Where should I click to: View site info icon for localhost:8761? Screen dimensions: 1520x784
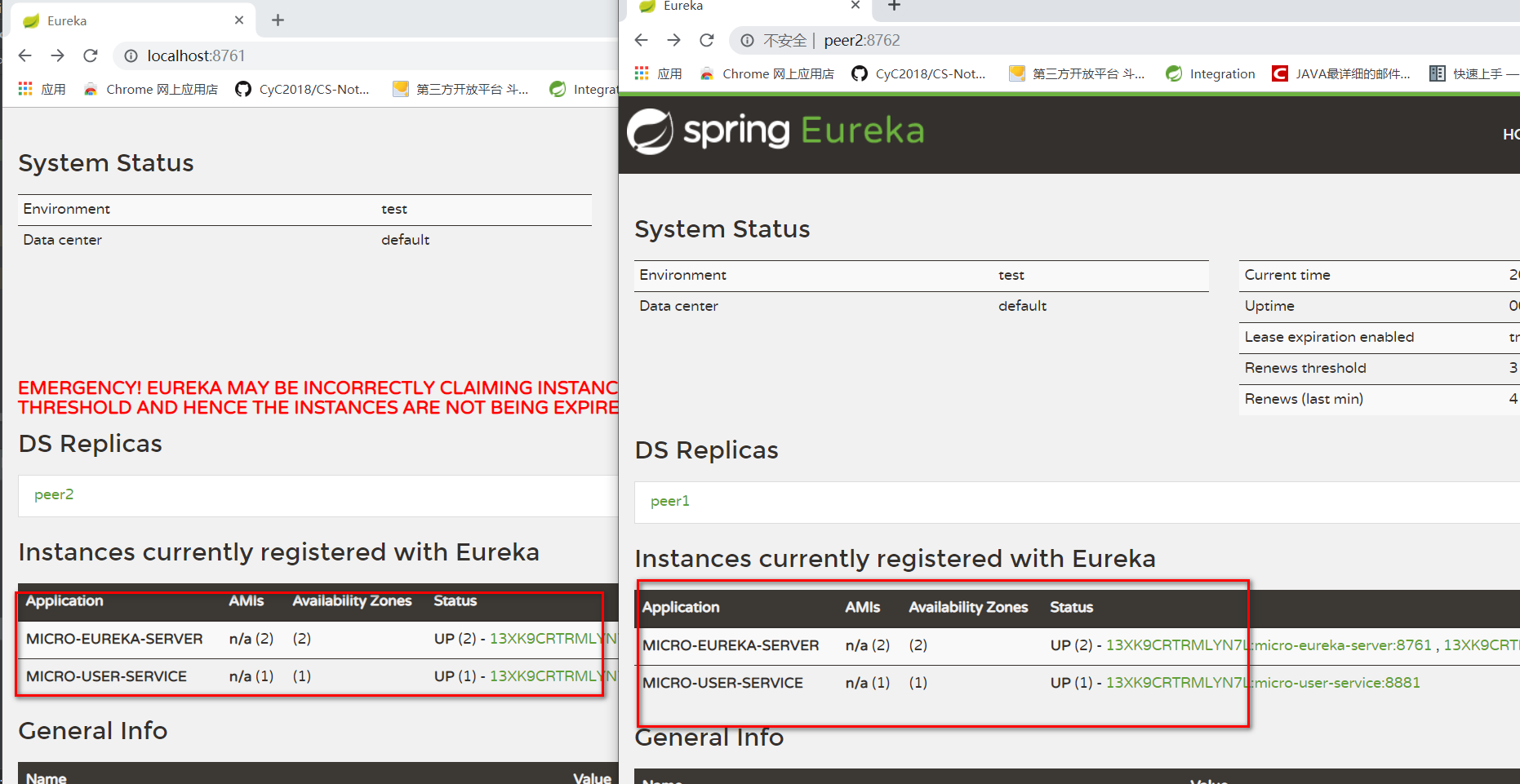(131, 55)
